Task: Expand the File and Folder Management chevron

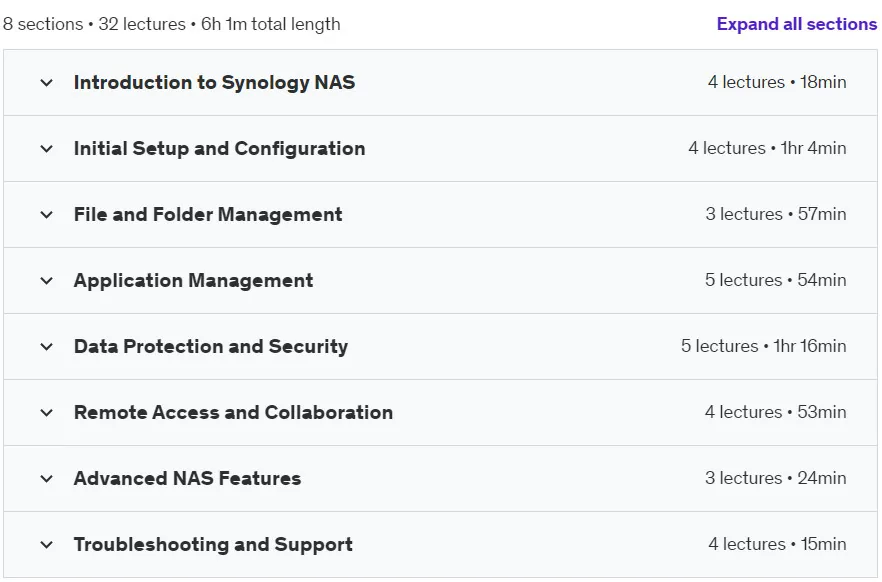Action: [x=47, y=215]
